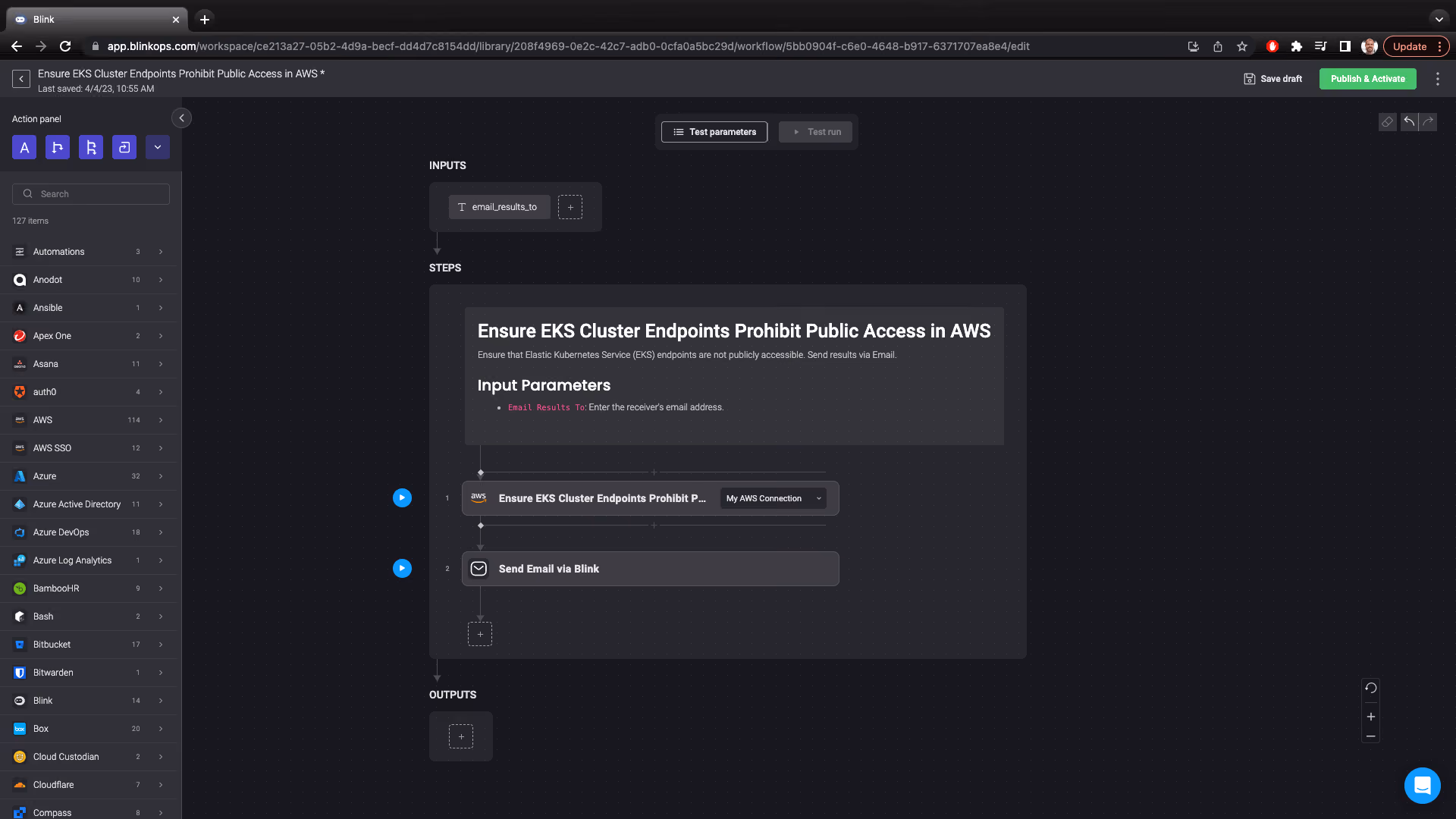1456x819 pixels.
Task: Click the envelope icon on Send Email step
Action: coord(479,569)
